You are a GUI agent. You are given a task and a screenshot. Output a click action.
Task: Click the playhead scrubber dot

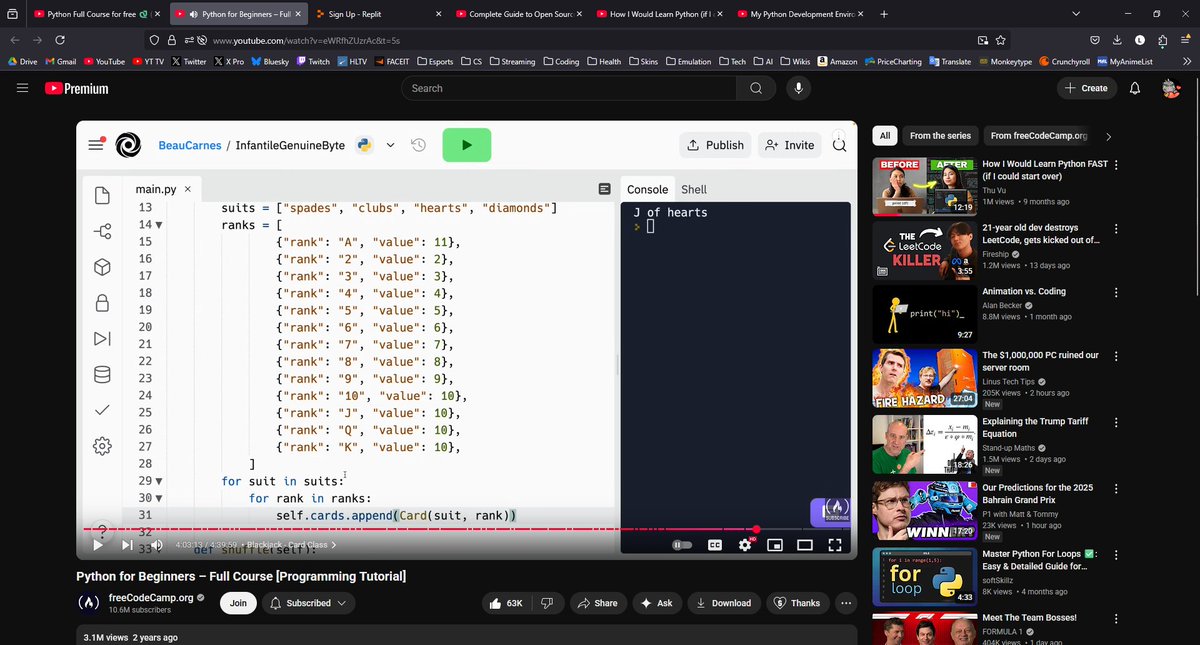click(756, 529)
